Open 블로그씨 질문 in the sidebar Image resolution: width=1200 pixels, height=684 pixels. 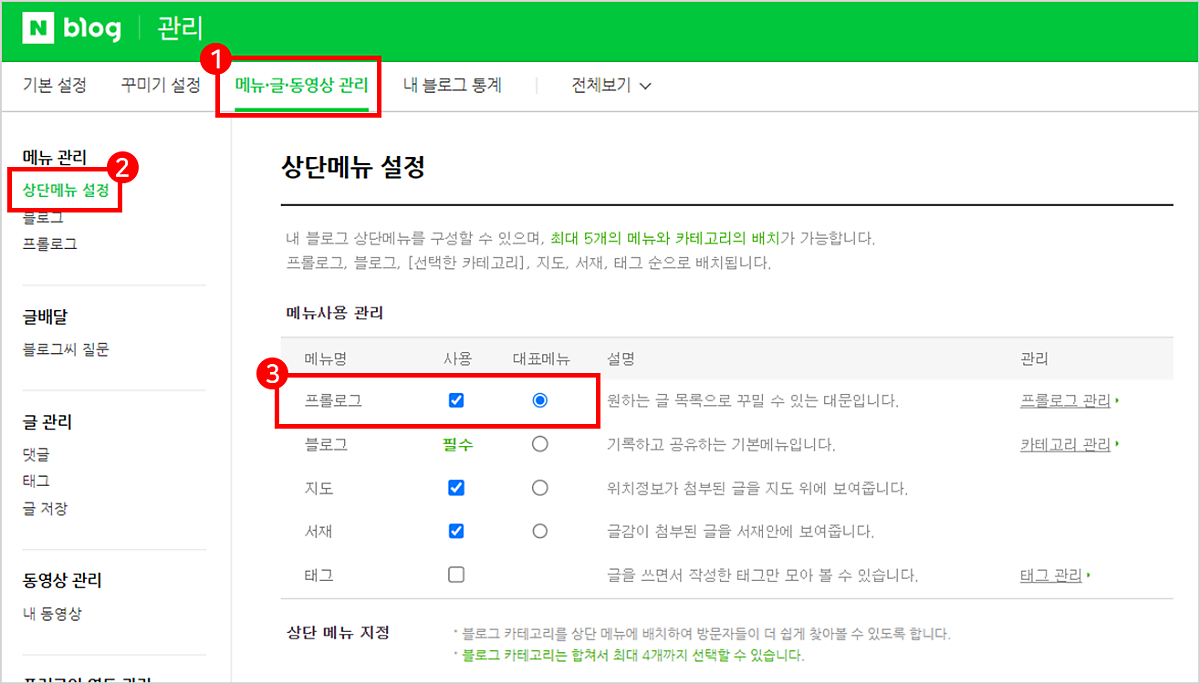[66, 350]
